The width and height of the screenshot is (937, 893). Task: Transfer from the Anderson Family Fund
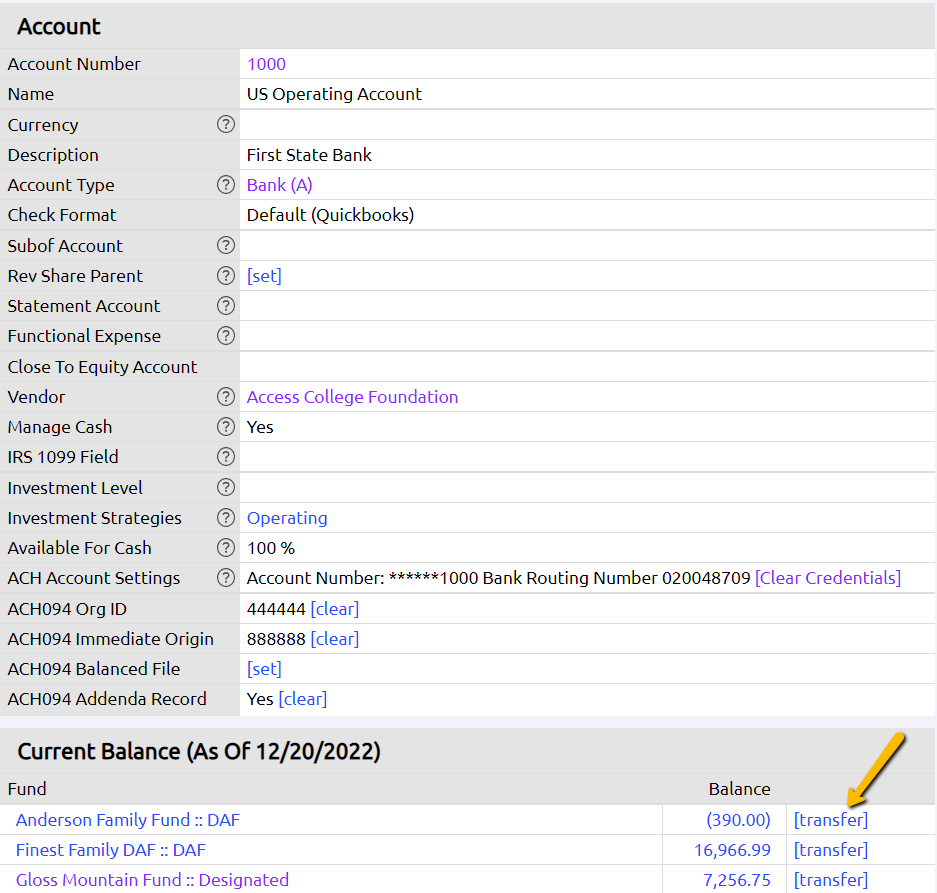(x=830, y=819)
